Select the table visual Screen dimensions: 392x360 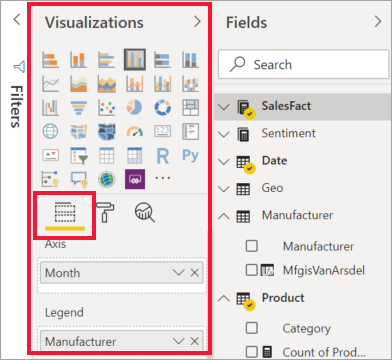tap(107, 155)
